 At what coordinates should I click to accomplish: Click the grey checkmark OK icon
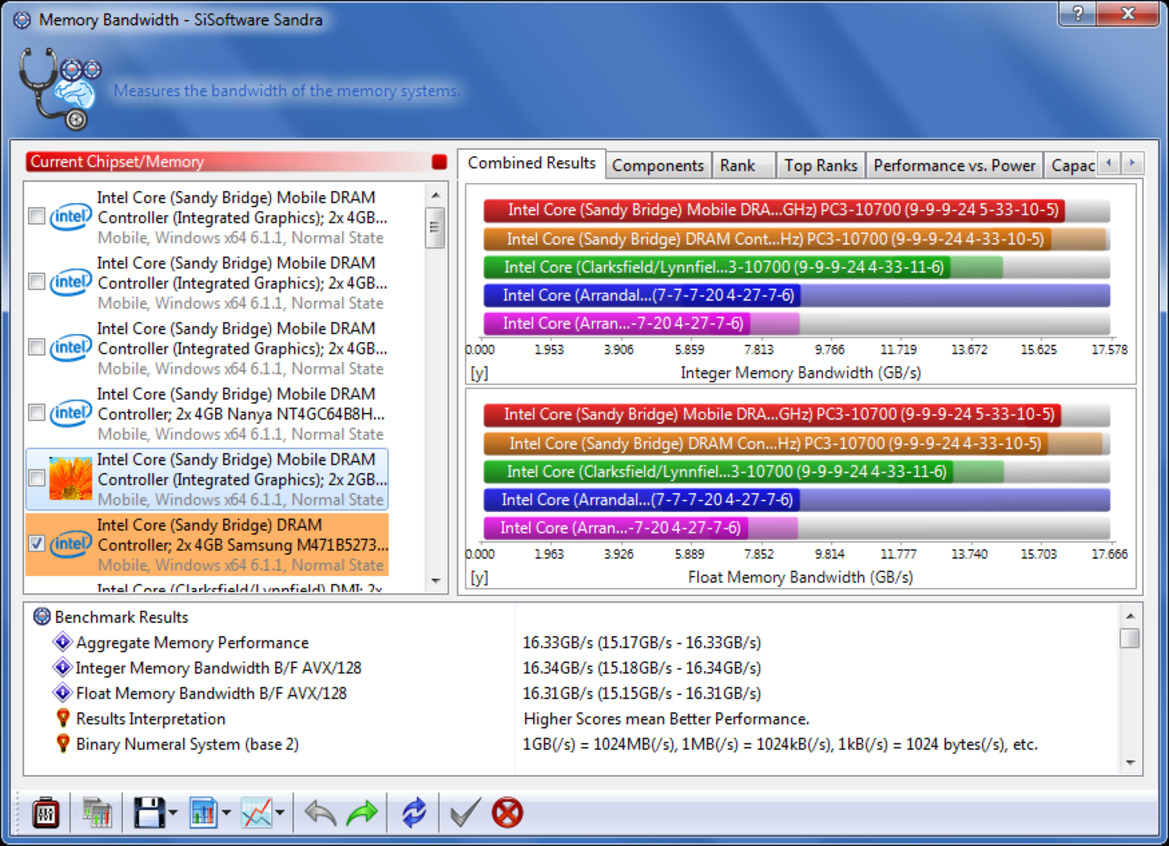click(465, 812)
